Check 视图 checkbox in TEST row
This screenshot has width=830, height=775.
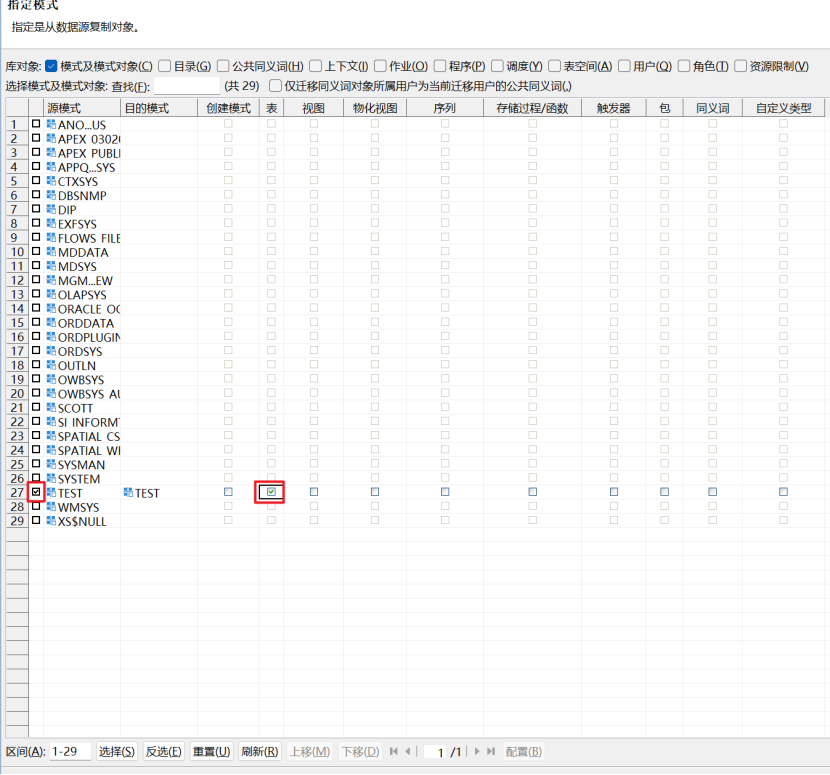pos(314,492)
